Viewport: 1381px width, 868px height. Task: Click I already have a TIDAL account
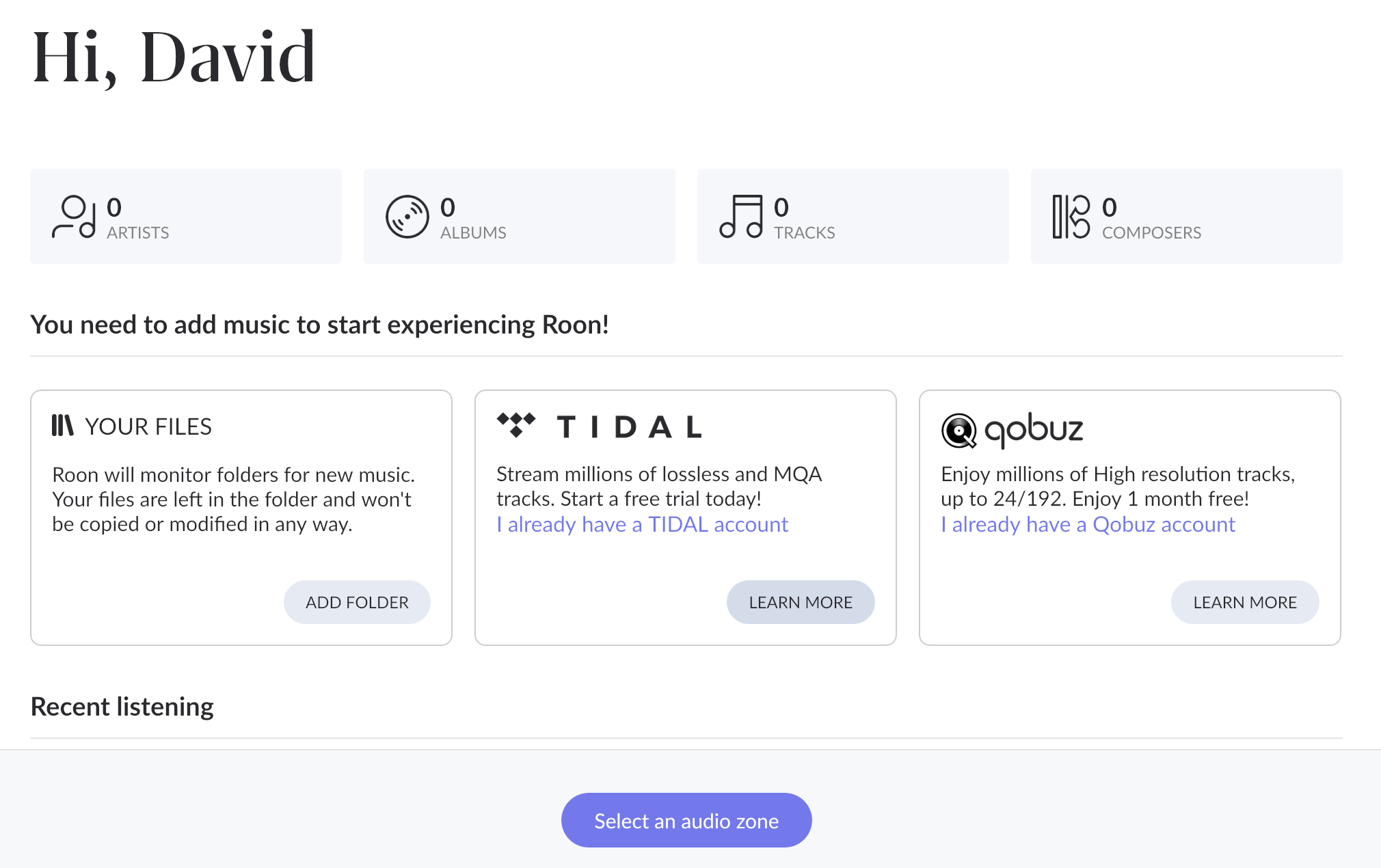pyautogui.click(x=642, y=524)
